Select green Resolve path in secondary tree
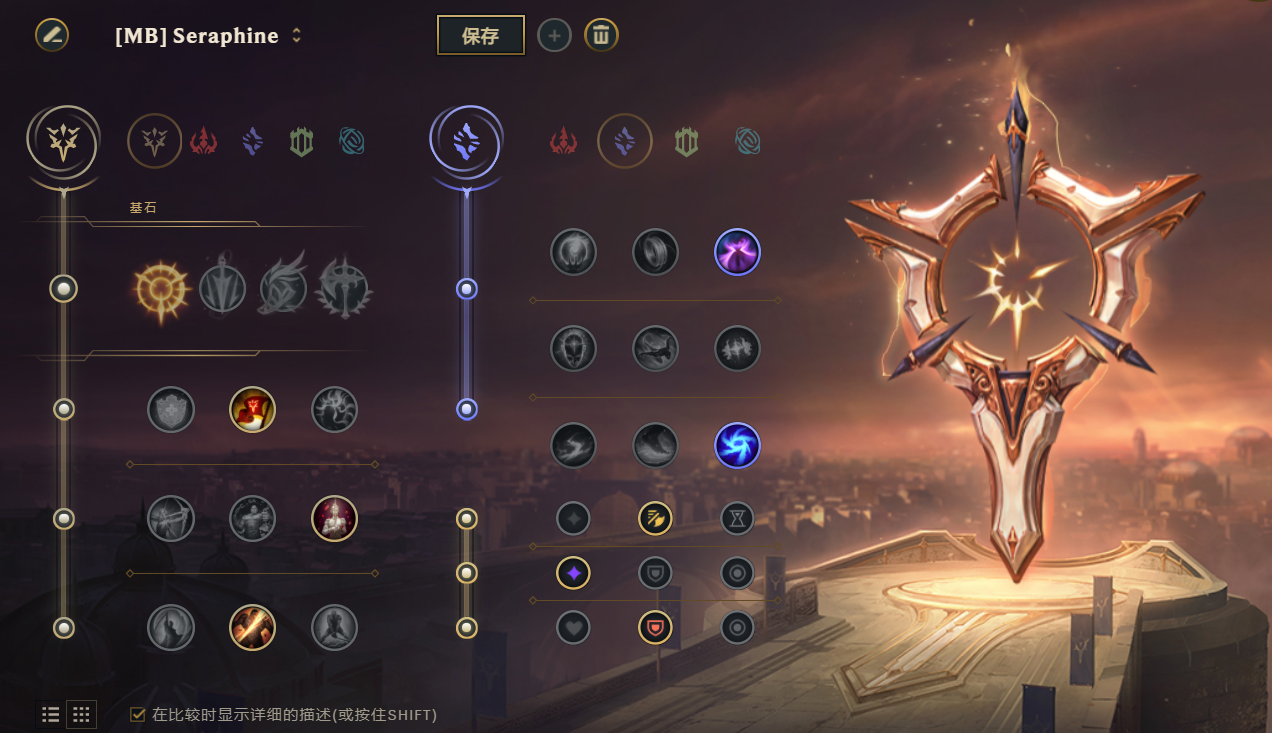 click(x=686, y=142)
